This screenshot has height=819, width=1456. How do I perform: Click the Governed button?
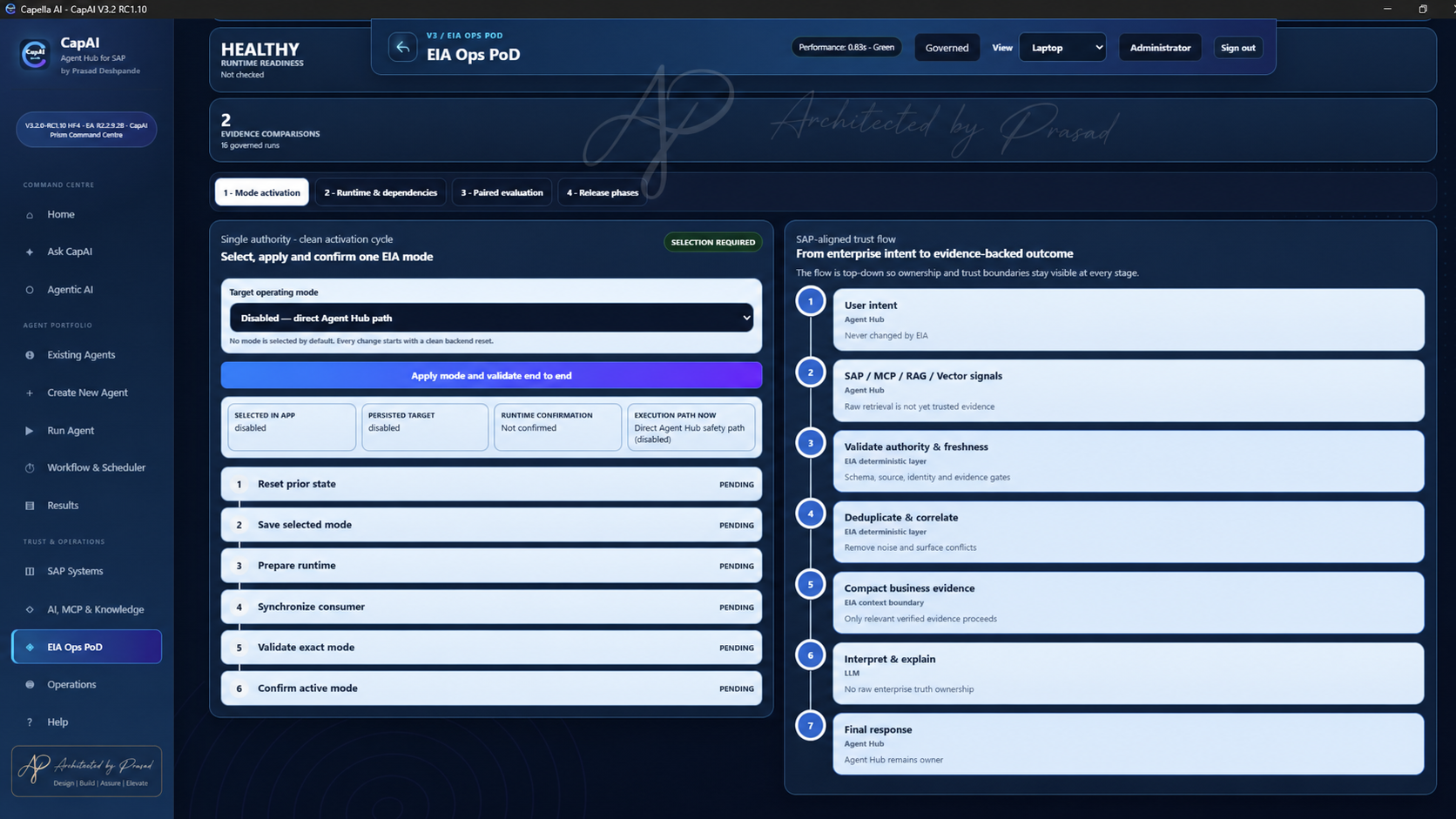coord(947,48)
